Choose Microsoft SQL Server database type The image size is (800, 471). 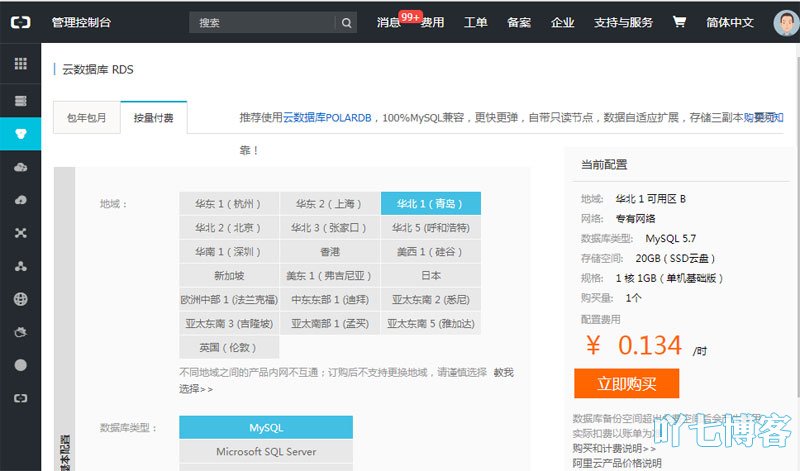coord(266,452)
